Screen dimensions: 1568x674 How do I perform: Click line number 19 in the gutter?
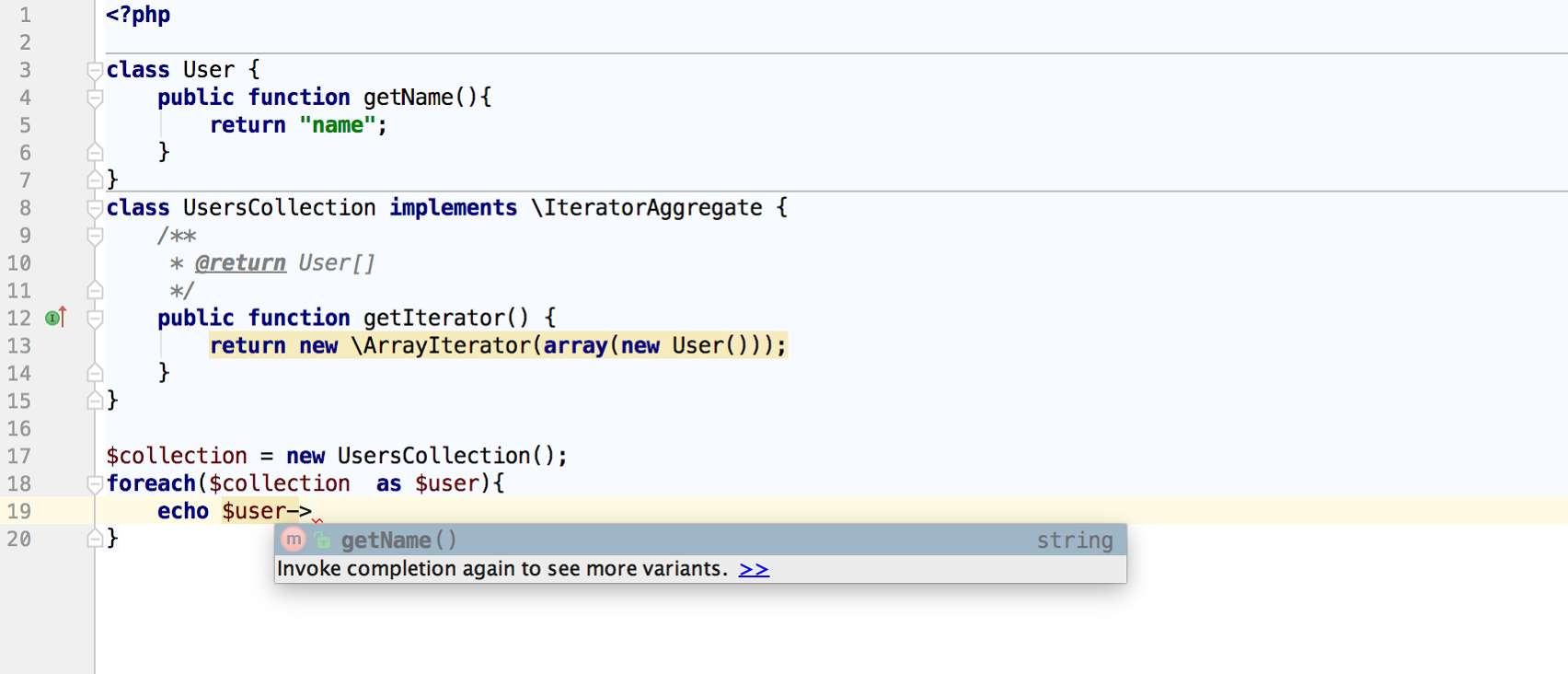point(19,512)
